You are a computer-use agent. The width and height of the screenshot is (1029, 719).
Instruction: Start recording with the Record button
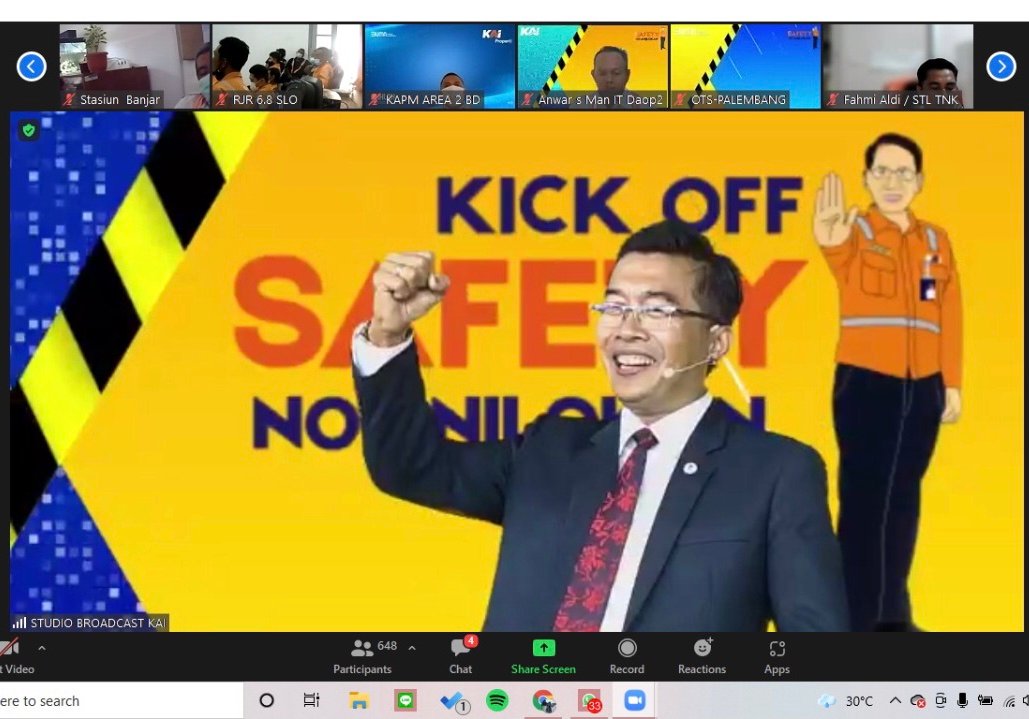[627, 655]
